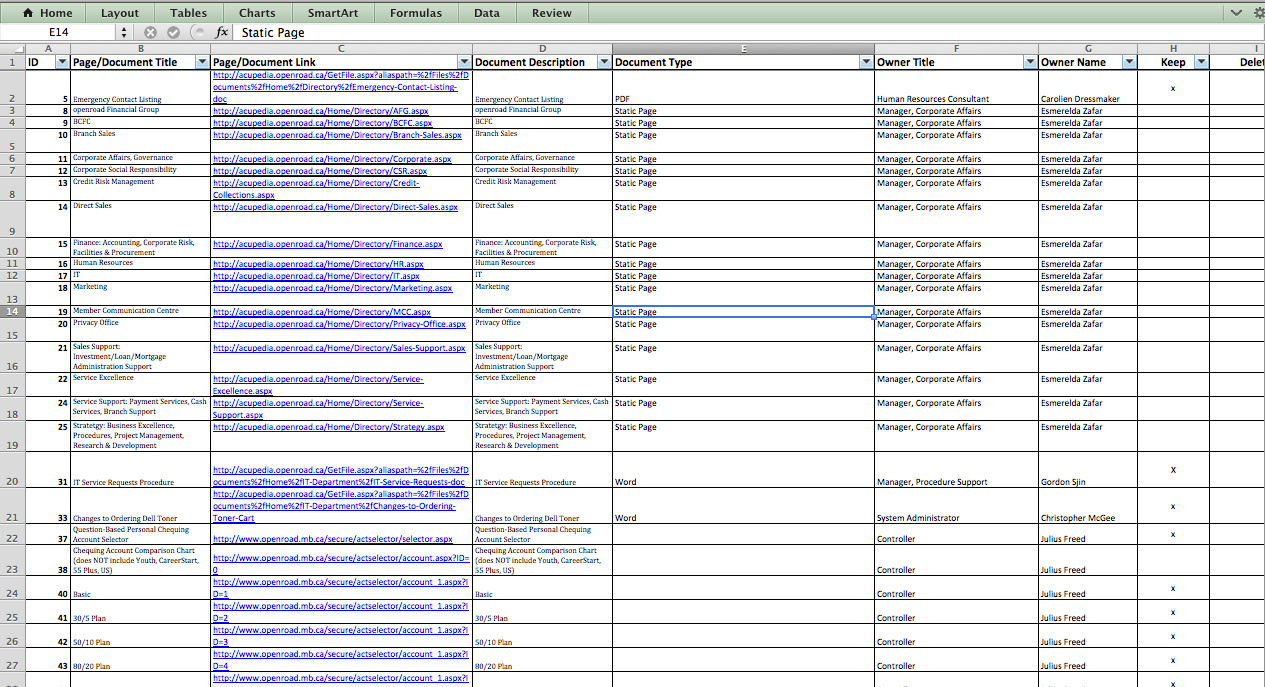Image resolution: width=1265 pixels, height=687 pixels.
Task: Collapse the ribbon with the chevron
Action: click(x=1237, y=13)
